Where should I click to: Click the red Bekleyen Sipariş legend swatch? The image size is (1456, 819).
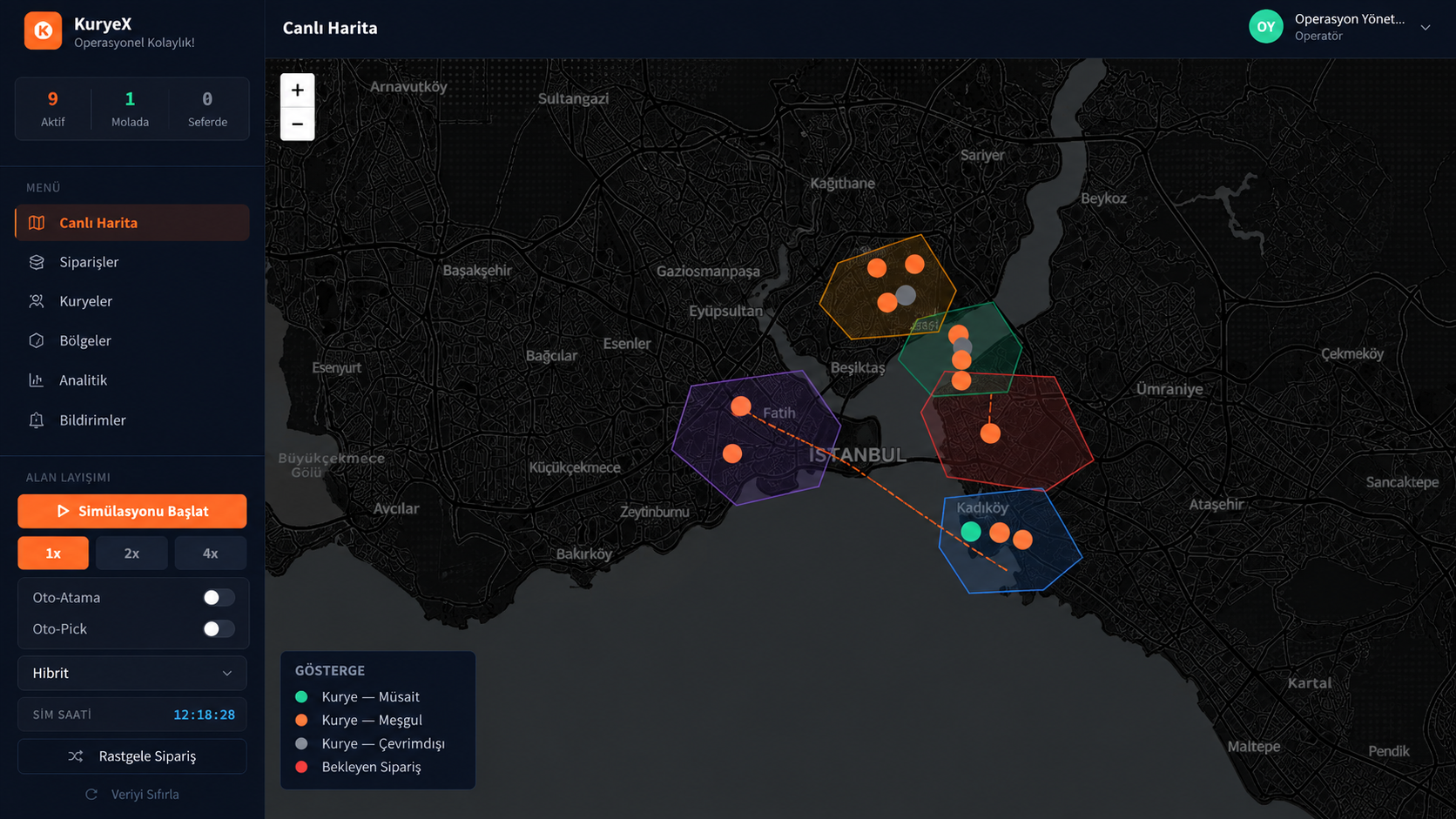point(301,767)
